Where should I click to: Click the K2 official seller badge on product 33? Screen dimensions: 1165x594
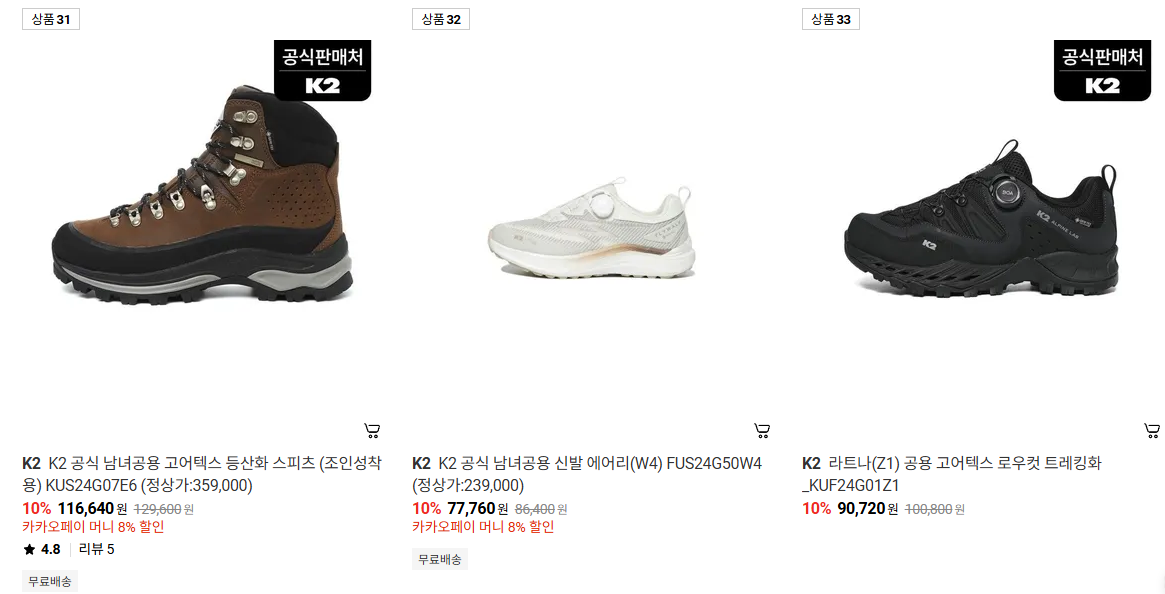[1103, 71]
